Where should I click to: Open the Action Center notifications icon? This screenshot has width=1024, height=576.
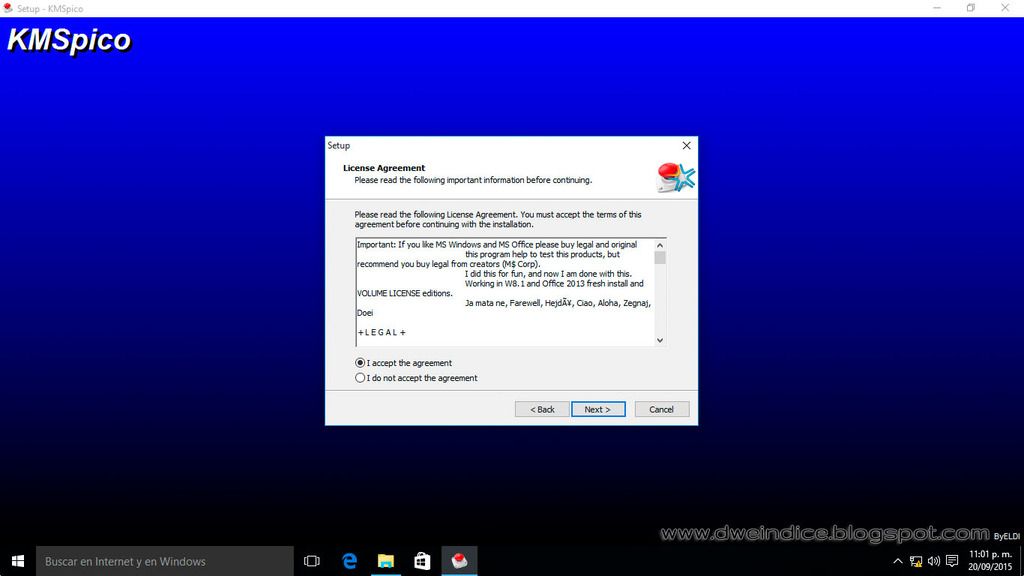(x=952, y=561)
